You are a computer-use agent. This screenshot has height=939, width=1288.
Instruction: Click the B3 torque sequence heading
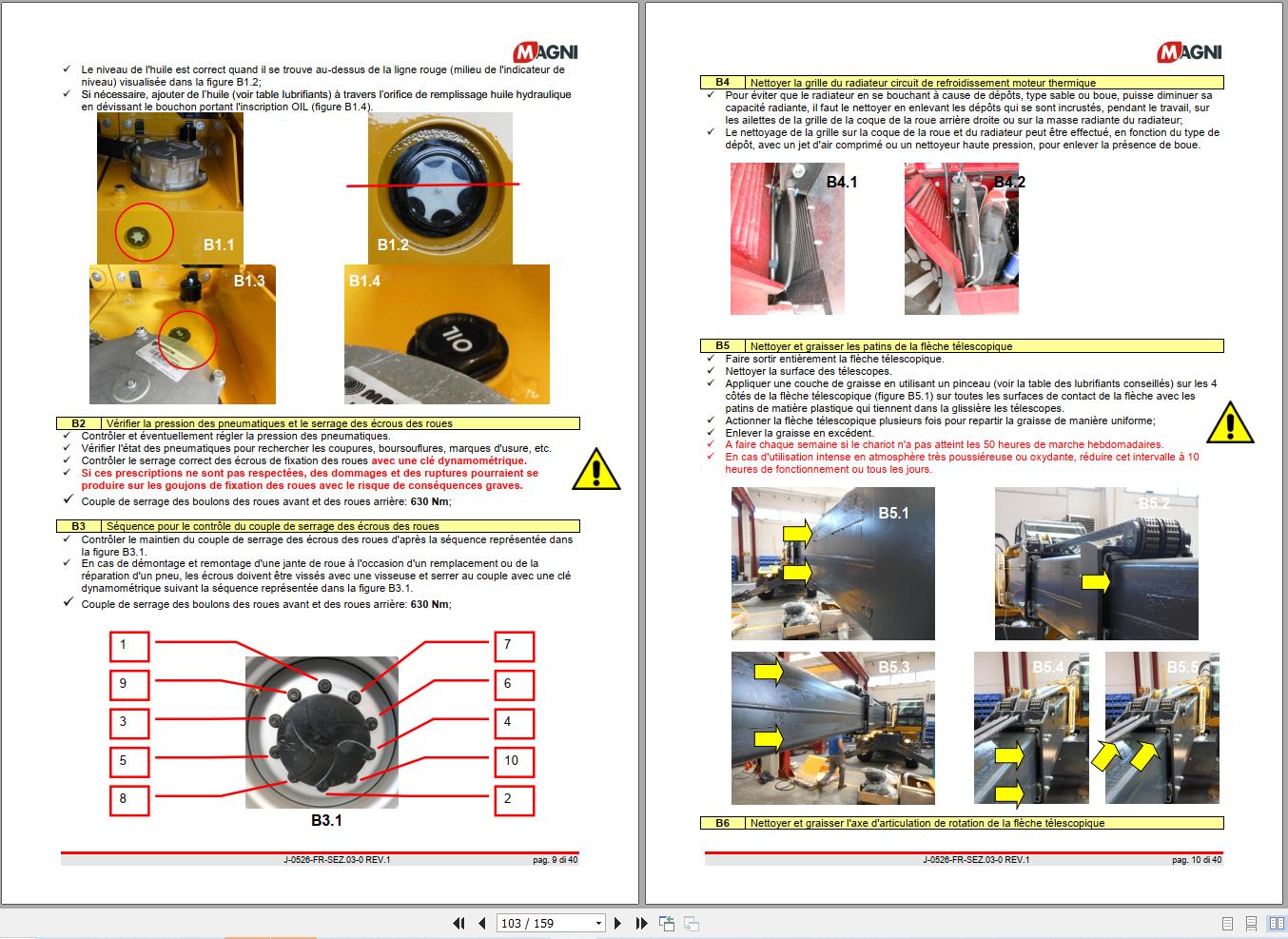tap(319, 526)
